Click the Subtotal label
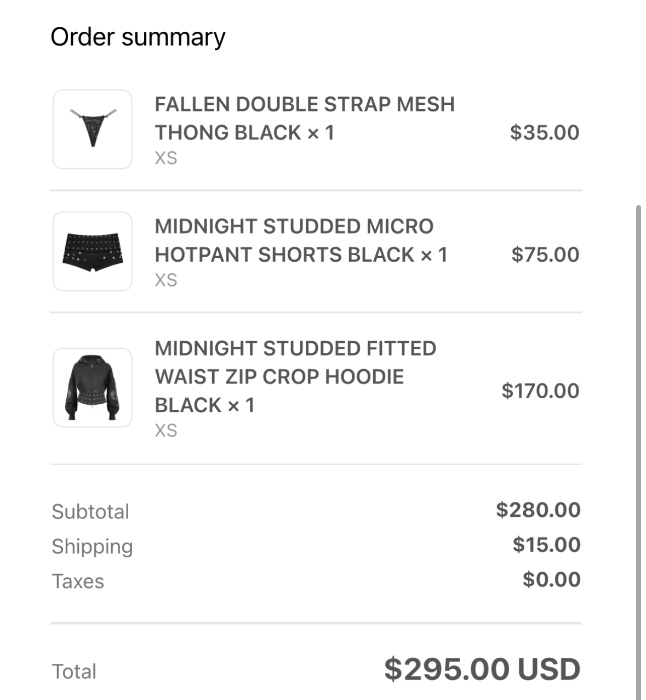This screenshot has height=700, width=646. click(x=90, y=511)
